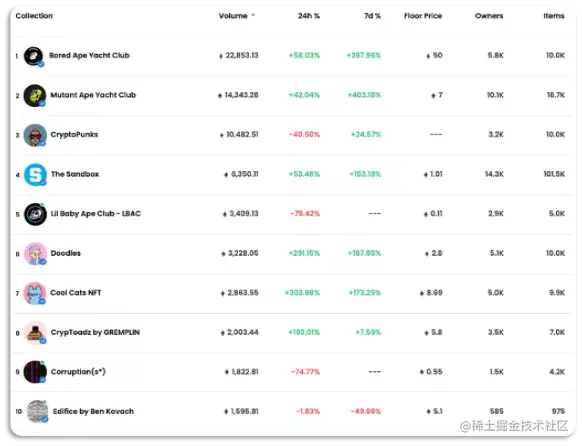Open Edifice by Ben Kovach name
Screen dimensions: 582x446
(93, 411)
